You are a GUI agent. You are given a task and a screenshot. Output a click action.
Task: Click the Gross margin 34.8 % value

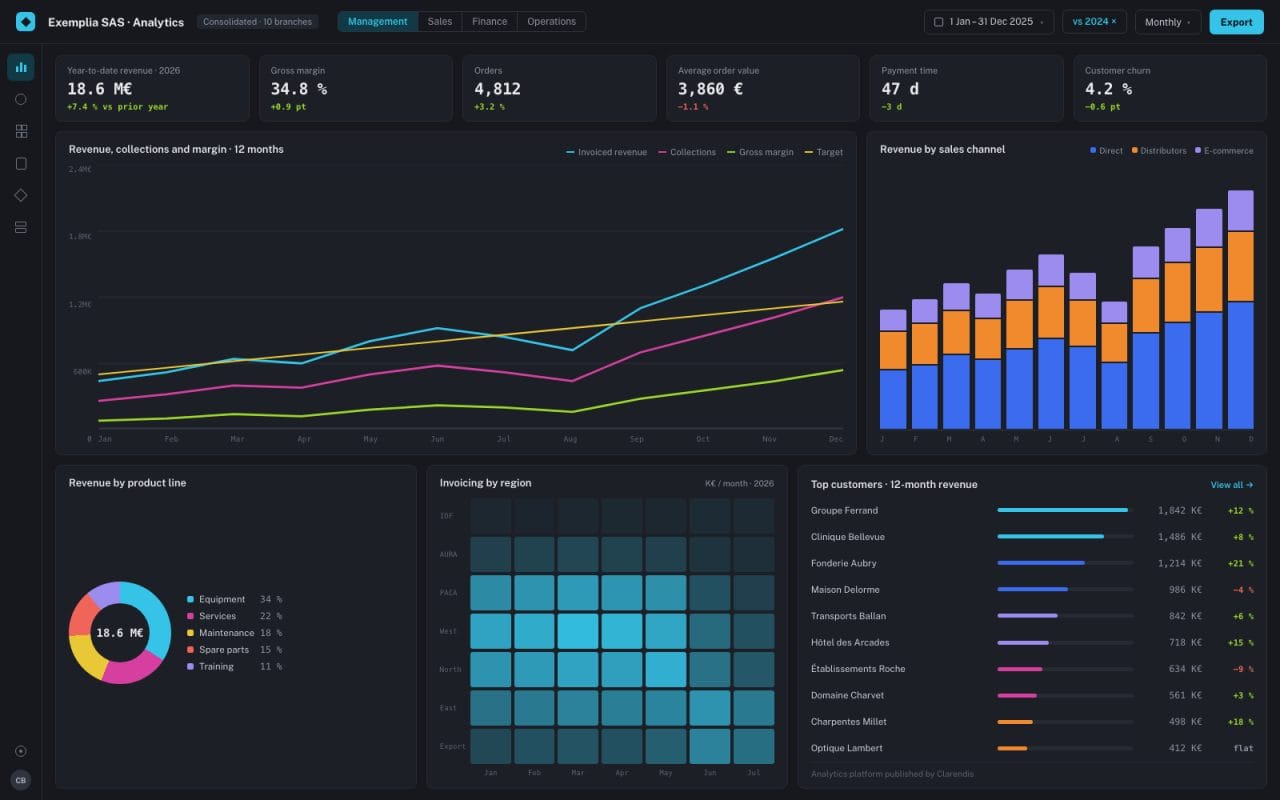pyautogui.click(x=299, y=89)
